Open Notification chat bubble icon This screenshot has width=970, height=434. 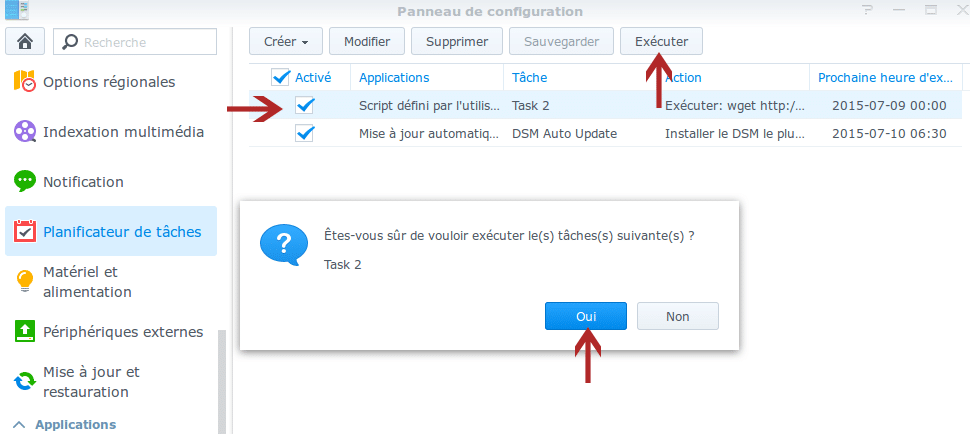pos(25,182)
